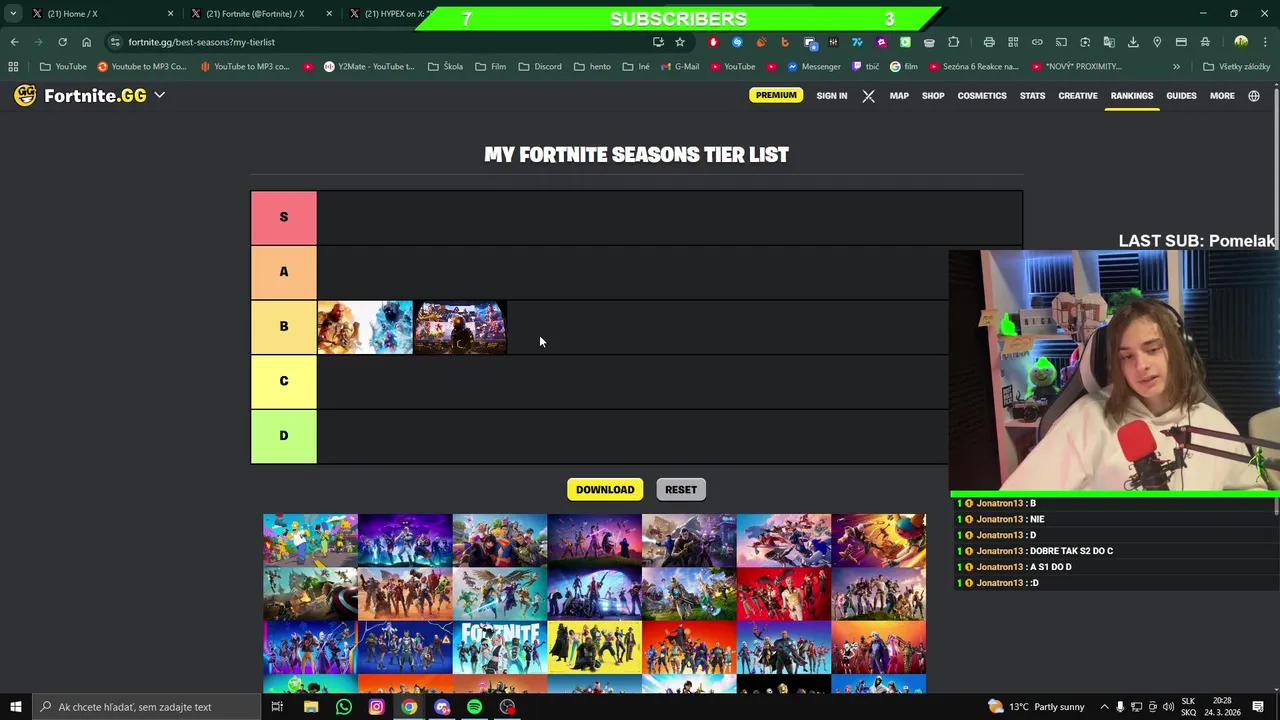Click the yellow DOWNLOAD button

[605, 490]
